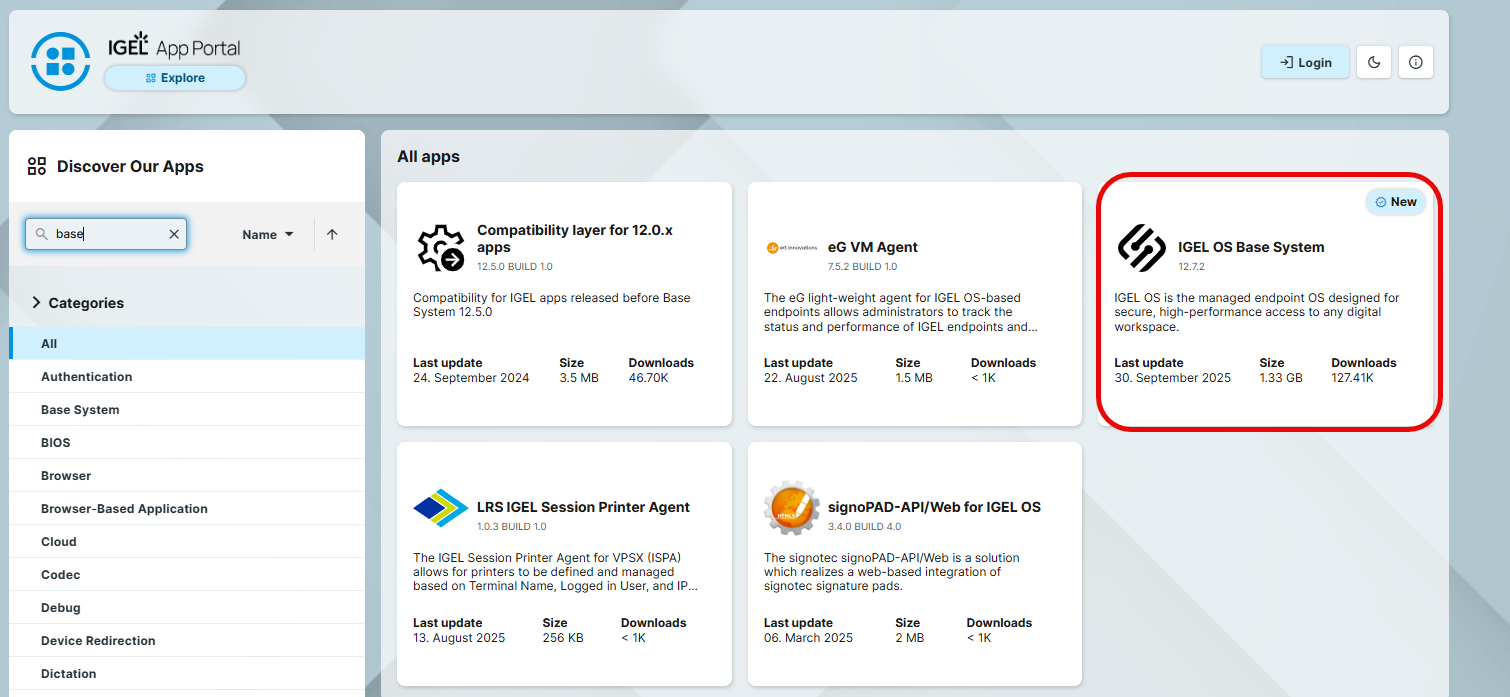1510x697 pixels.
Task: Click the Compatibility layer gear icon
Action: pyautogui.click(x=440, y=248)
